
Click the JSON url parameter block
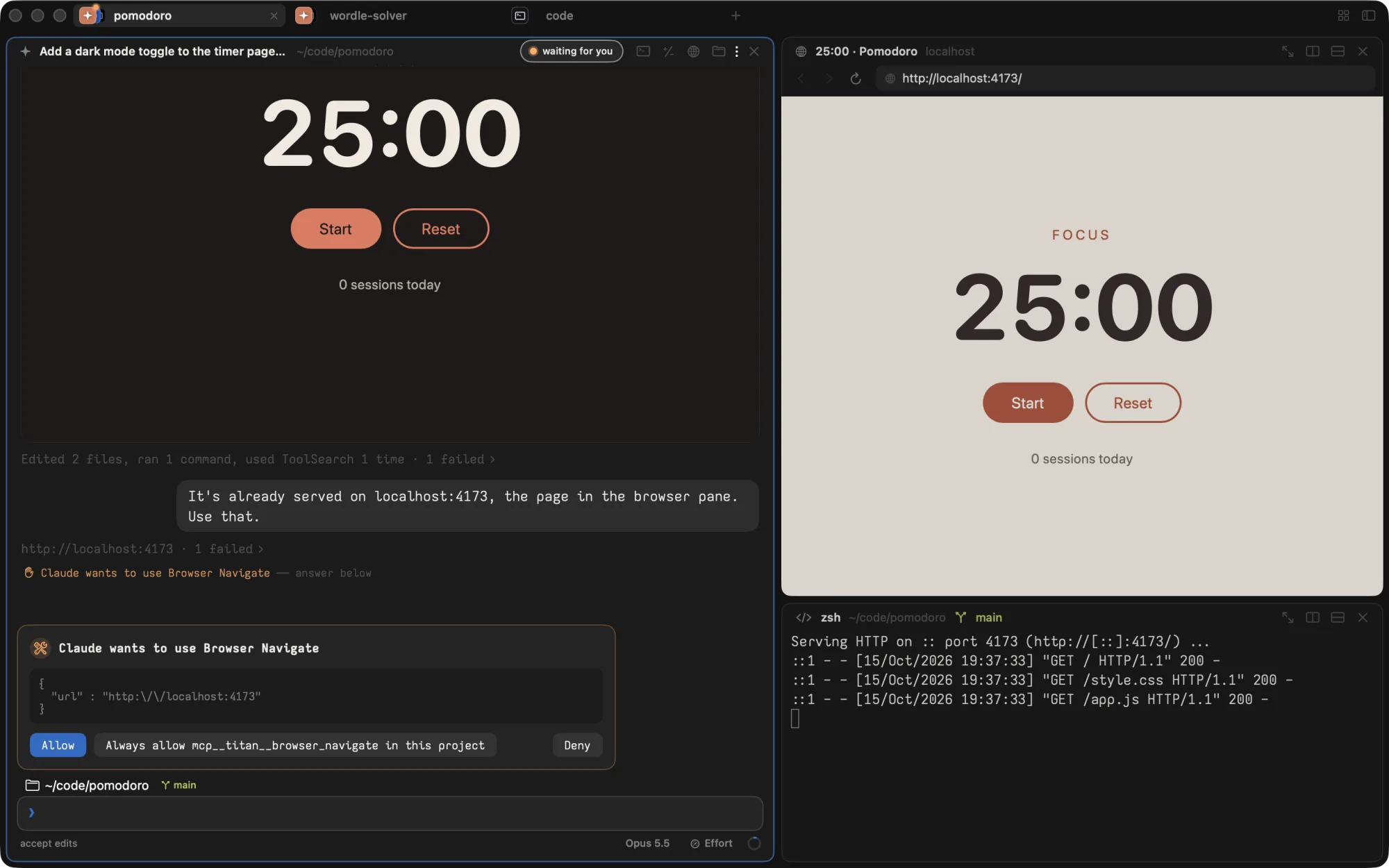point(316,696)
